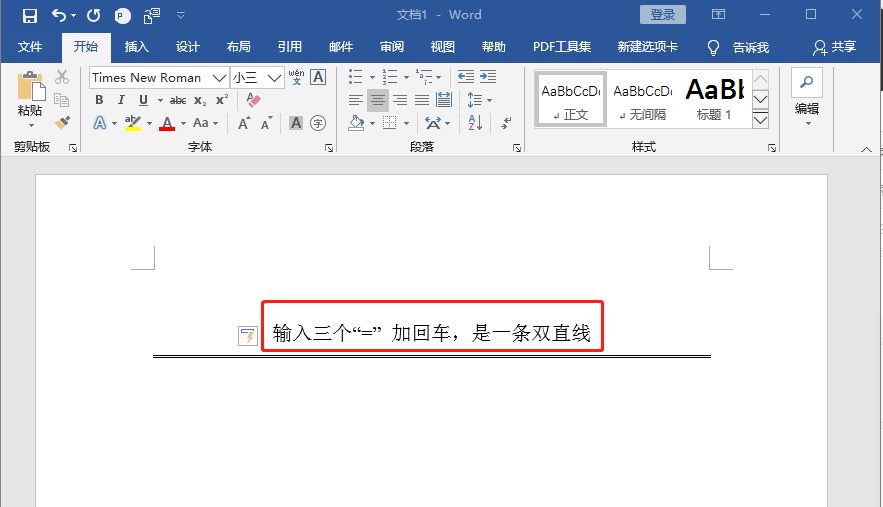
Task: Open Asian layout text direction tool
Action: (433, 123)
